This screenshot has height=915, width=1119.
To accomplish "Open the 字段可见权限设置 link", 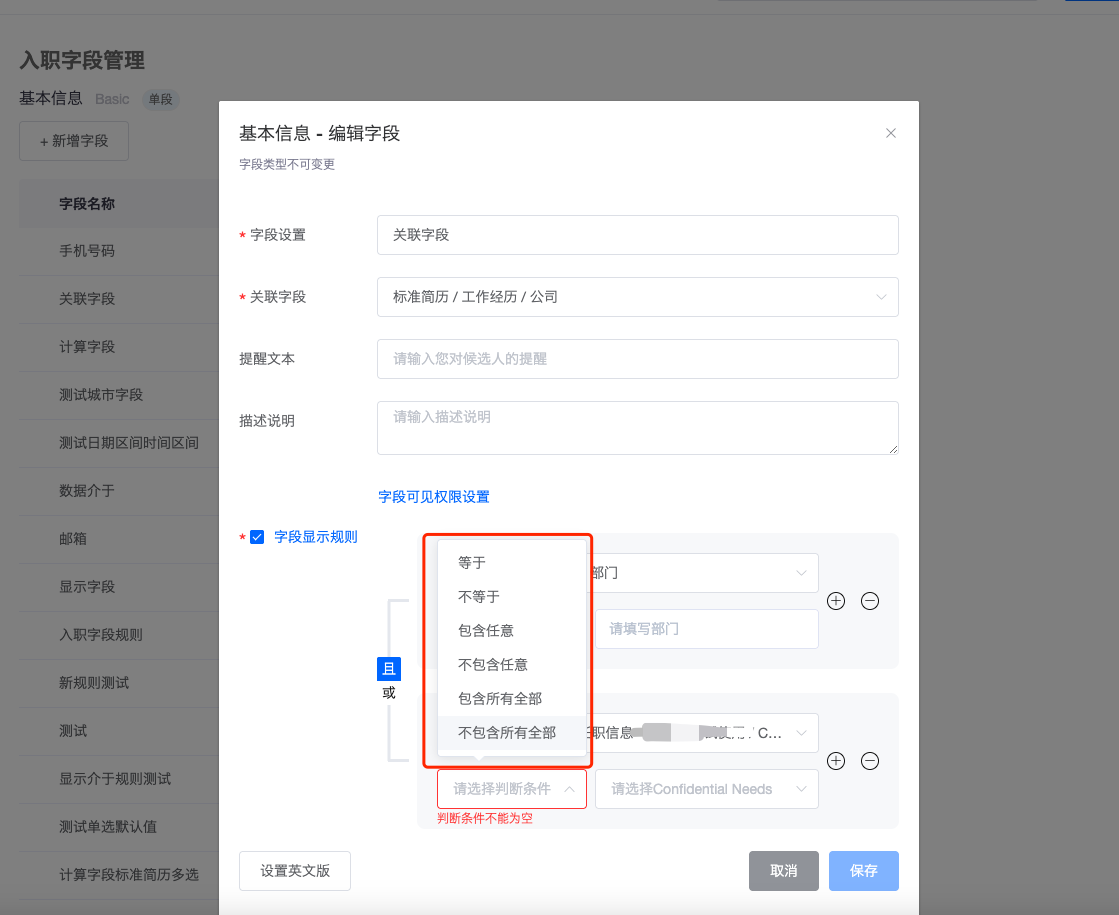I will (x=434, y=497).
